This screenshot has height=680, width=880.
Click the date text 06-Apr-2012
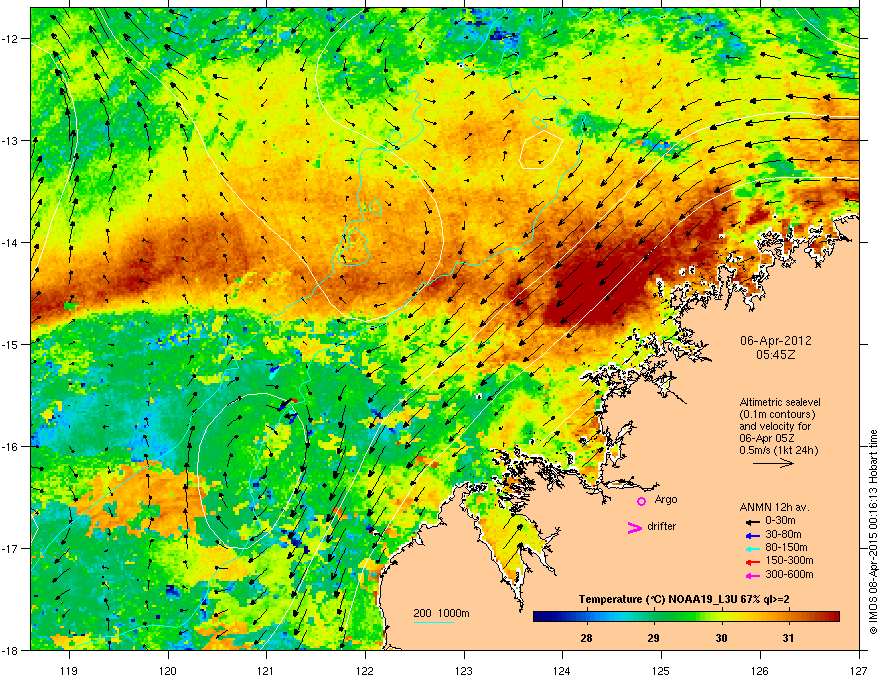776,341
